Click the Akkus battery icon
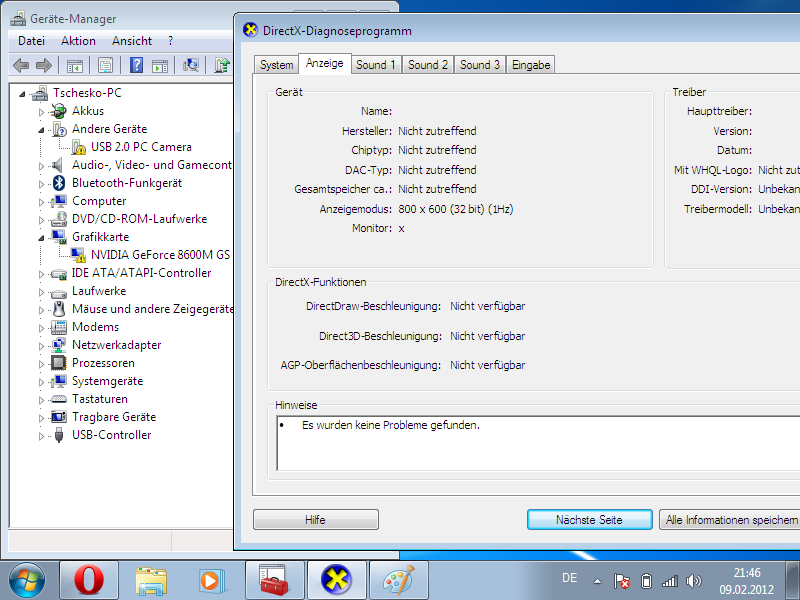800x600 pixels. tap(59, 111)
